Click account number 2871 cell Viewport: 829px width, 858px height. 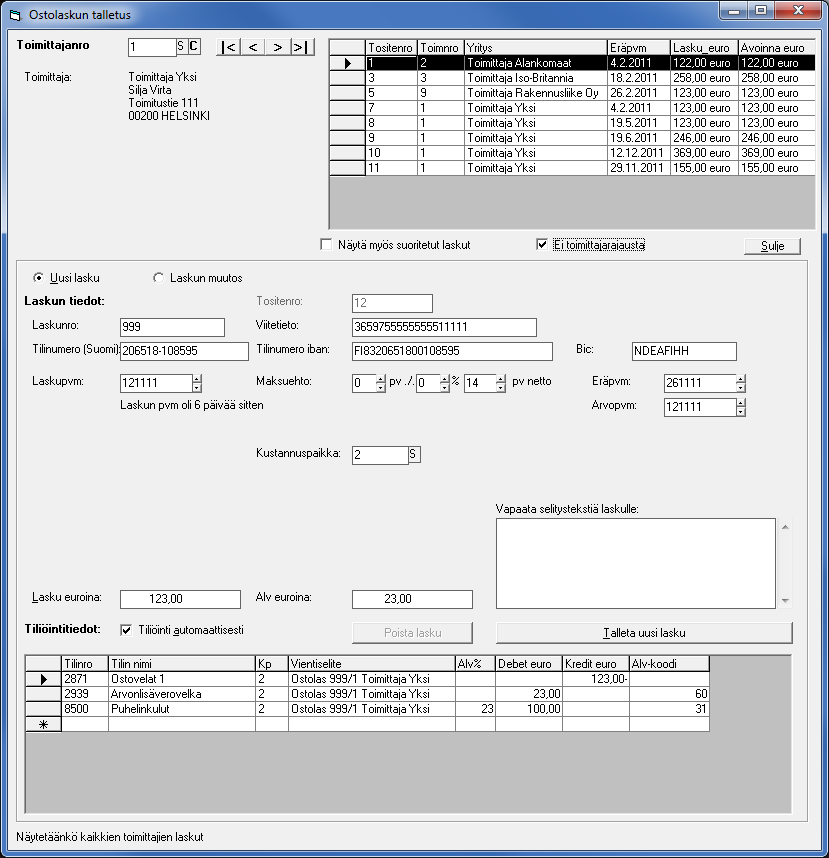85,679
